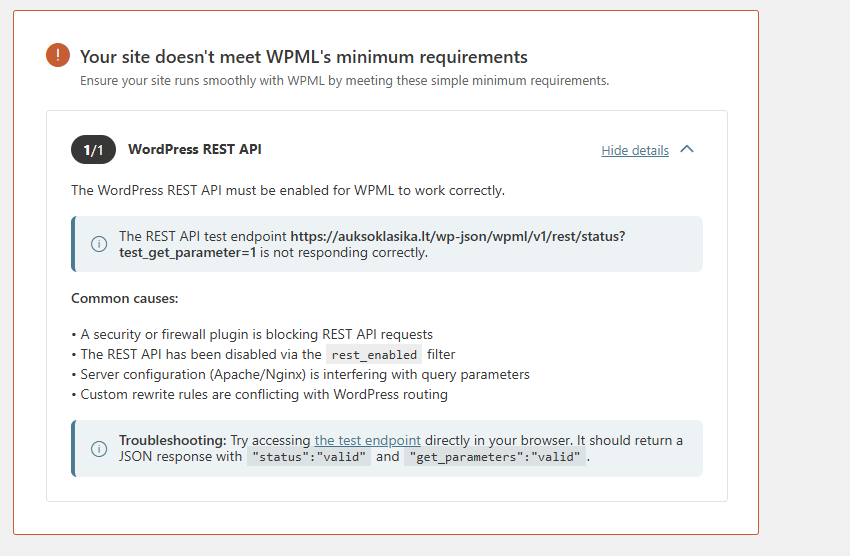Click the 1/1 requirements counter badge
Viewport: 850px width, 556px height.
point(93,150)
